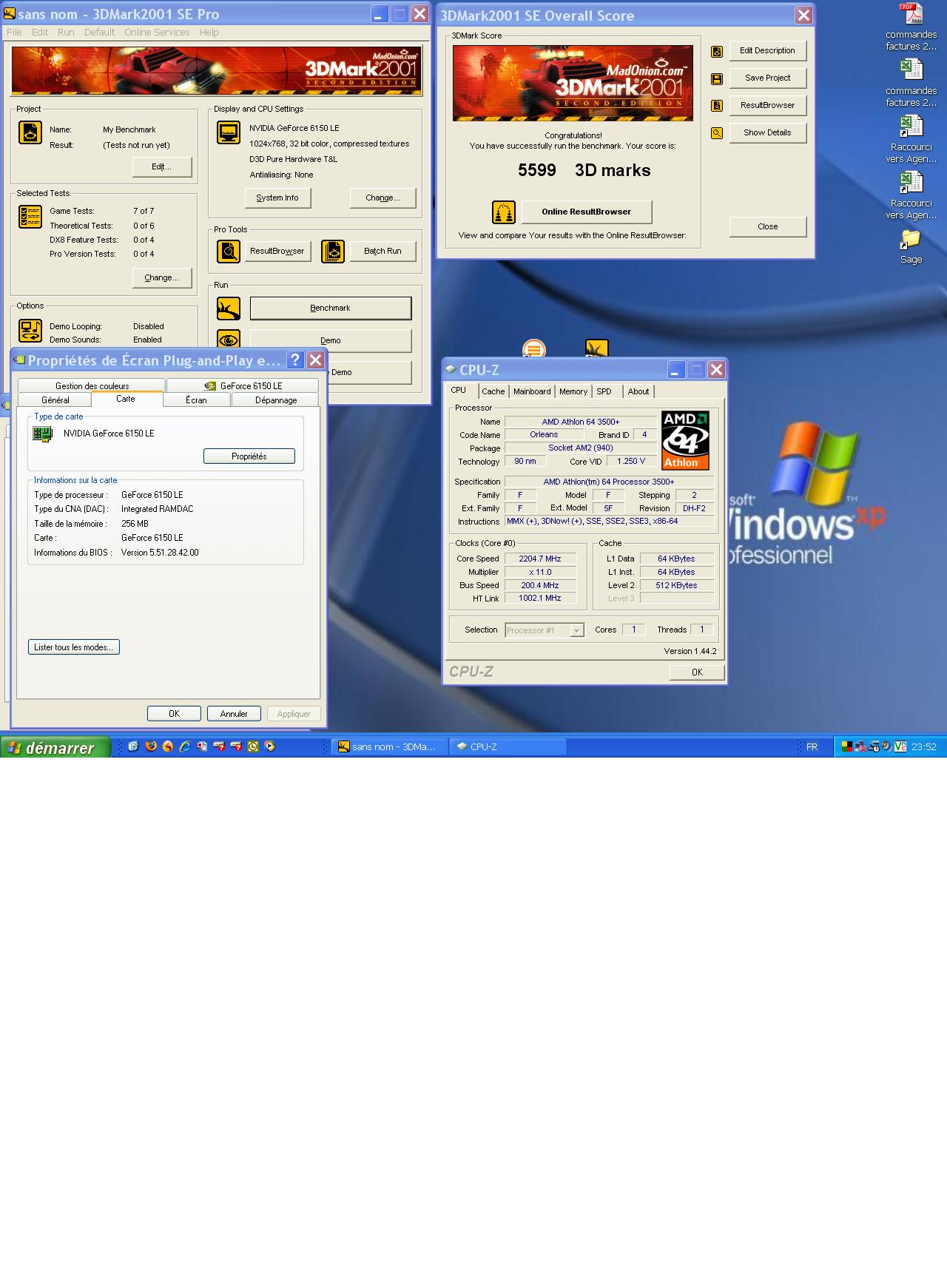Click the Benchmark run icon
Viewport: 947px width, 1288px height.
tap(229, 308)
